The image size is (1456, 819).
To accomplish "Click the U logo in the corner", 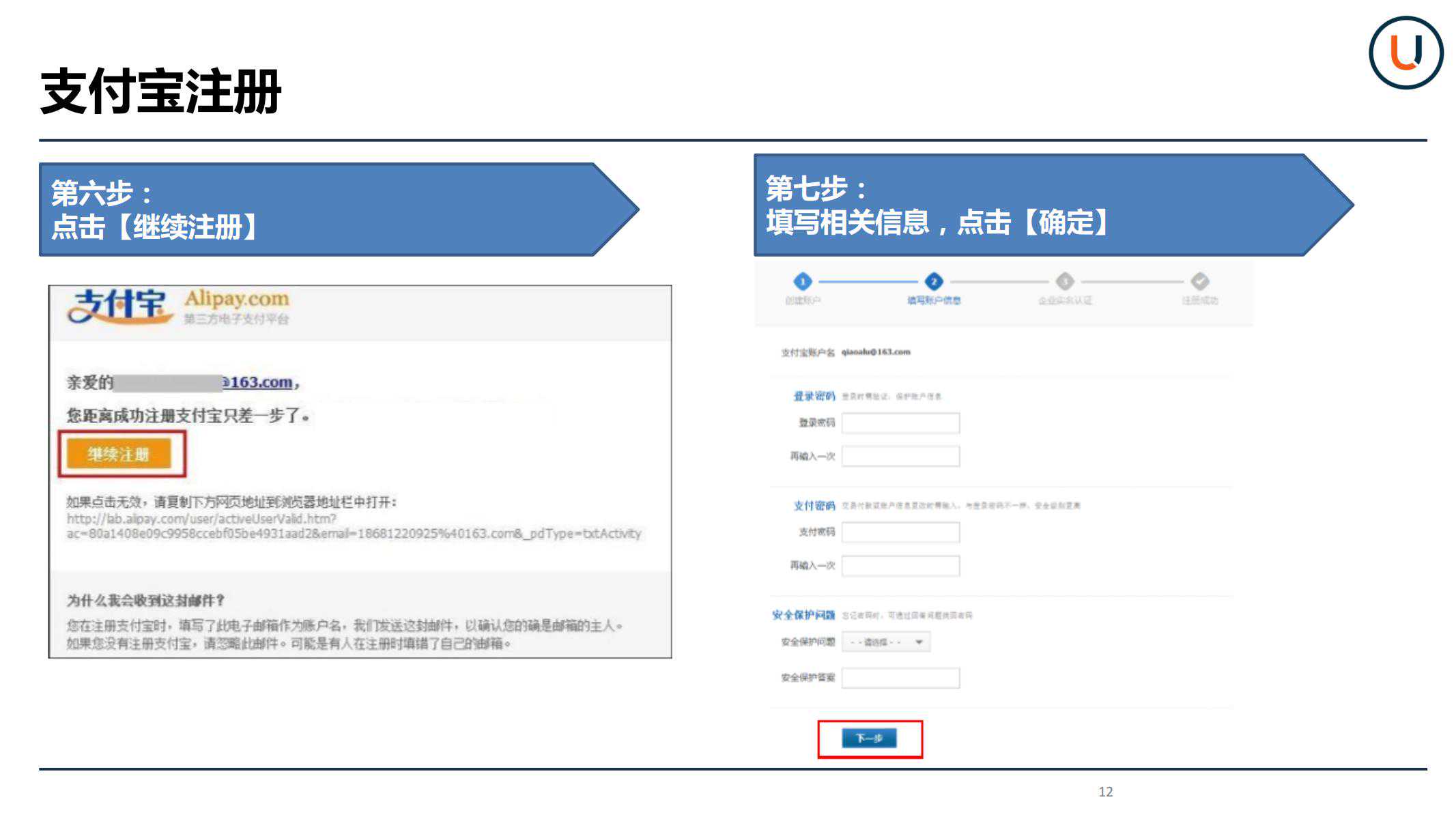I will [1406, 53].
